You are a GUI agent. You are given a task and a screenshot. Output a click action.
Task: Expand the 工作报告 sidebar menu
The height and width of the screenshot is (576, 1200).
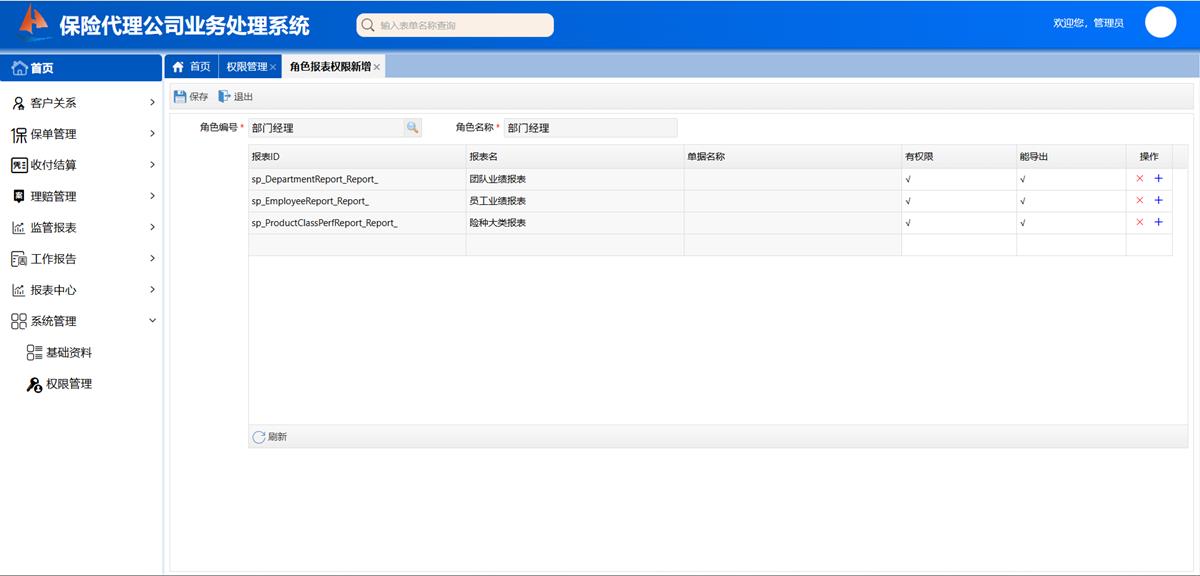coord(81,259)
